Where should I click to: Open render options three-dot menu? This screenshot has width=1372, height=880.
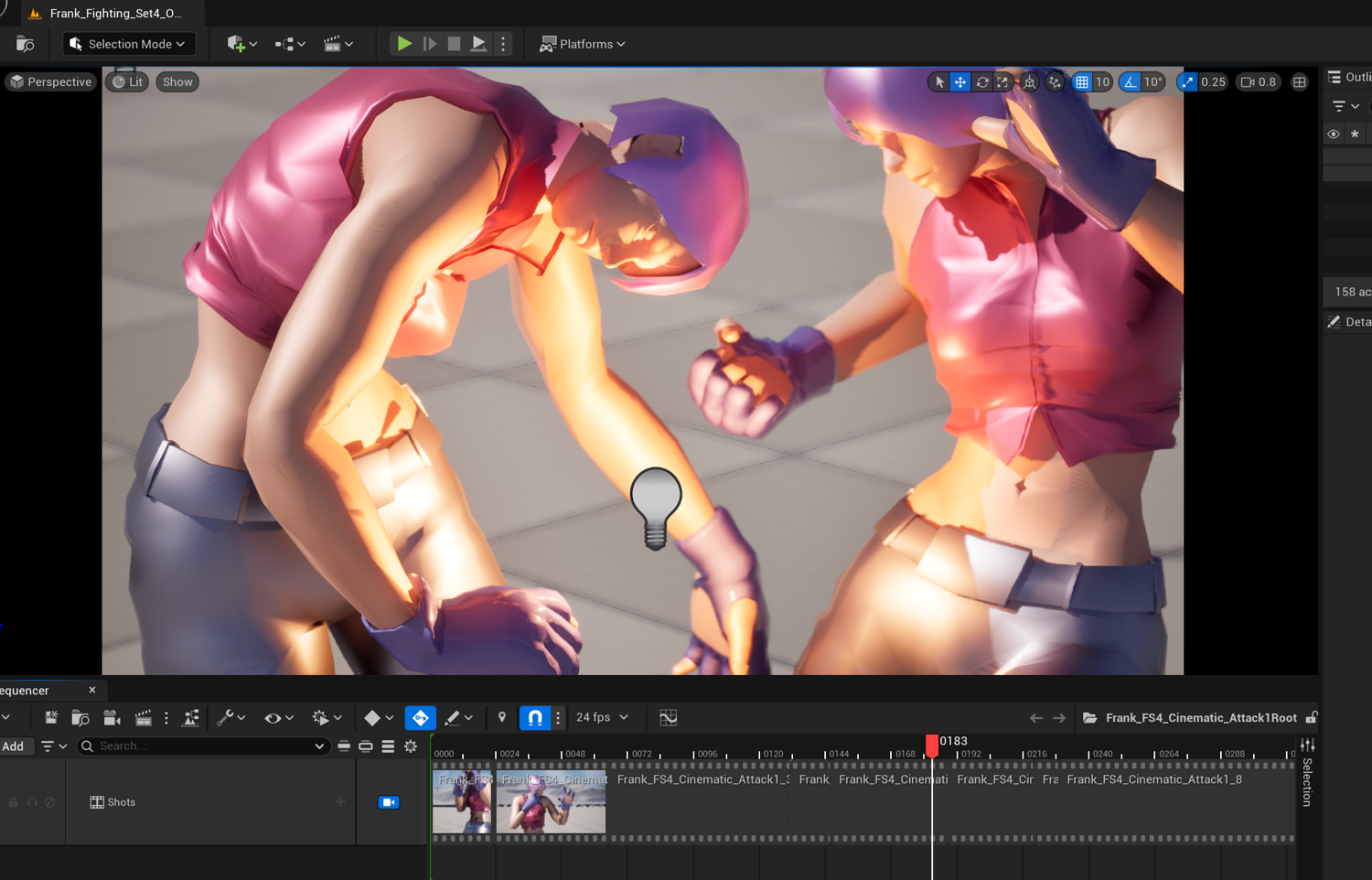pyautogui.click(x=166, y=718)
